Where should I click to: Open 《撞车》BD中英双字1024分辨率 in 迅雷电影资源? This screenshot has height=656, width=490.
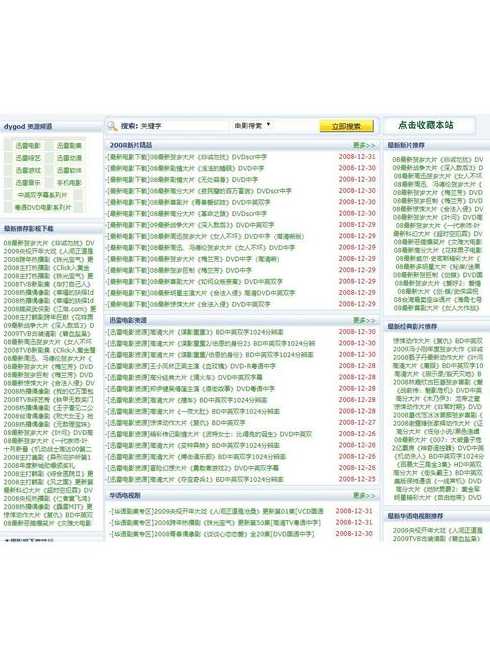[187, 400]
